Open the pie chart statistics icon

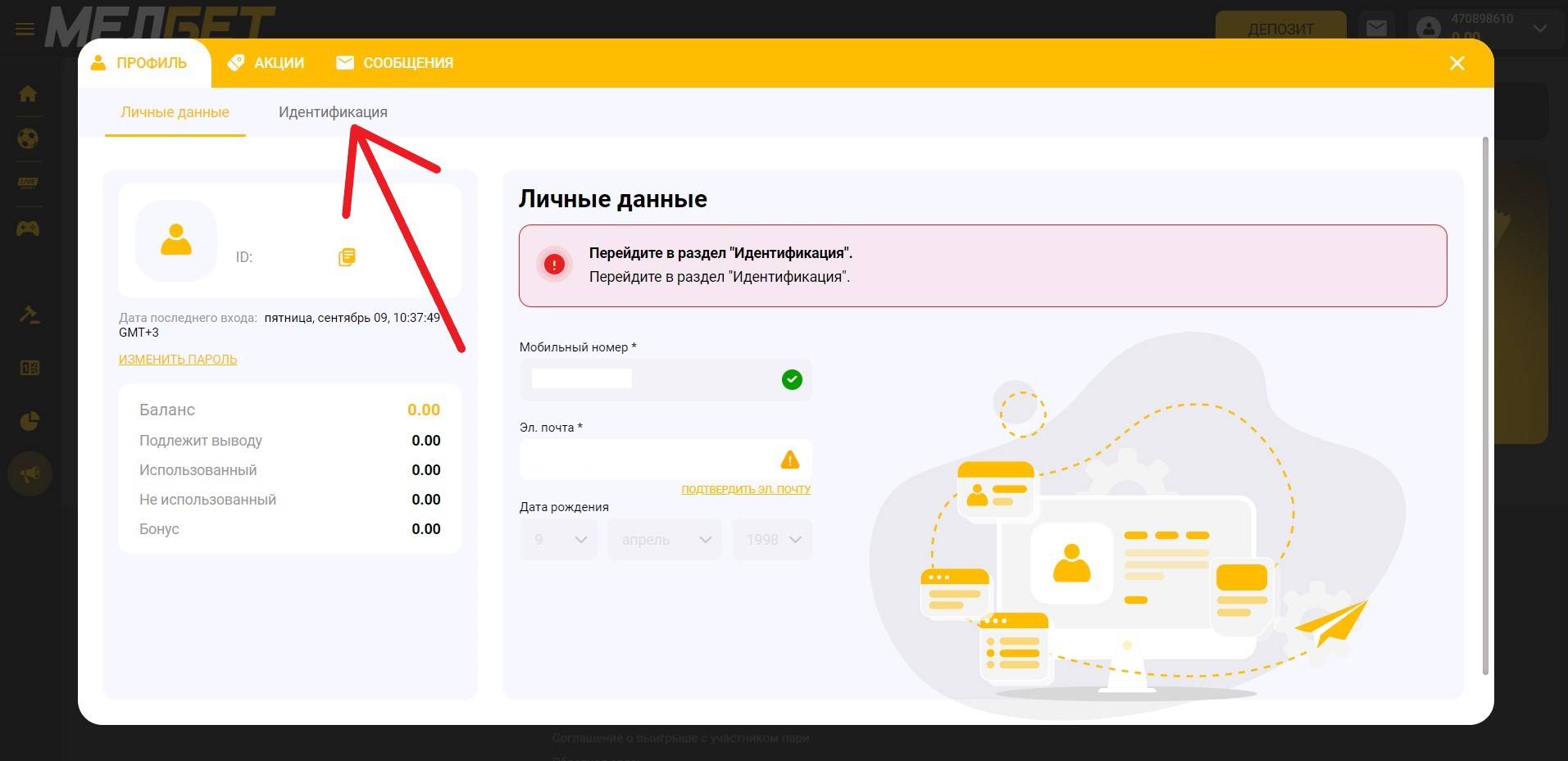click(30, 421)
